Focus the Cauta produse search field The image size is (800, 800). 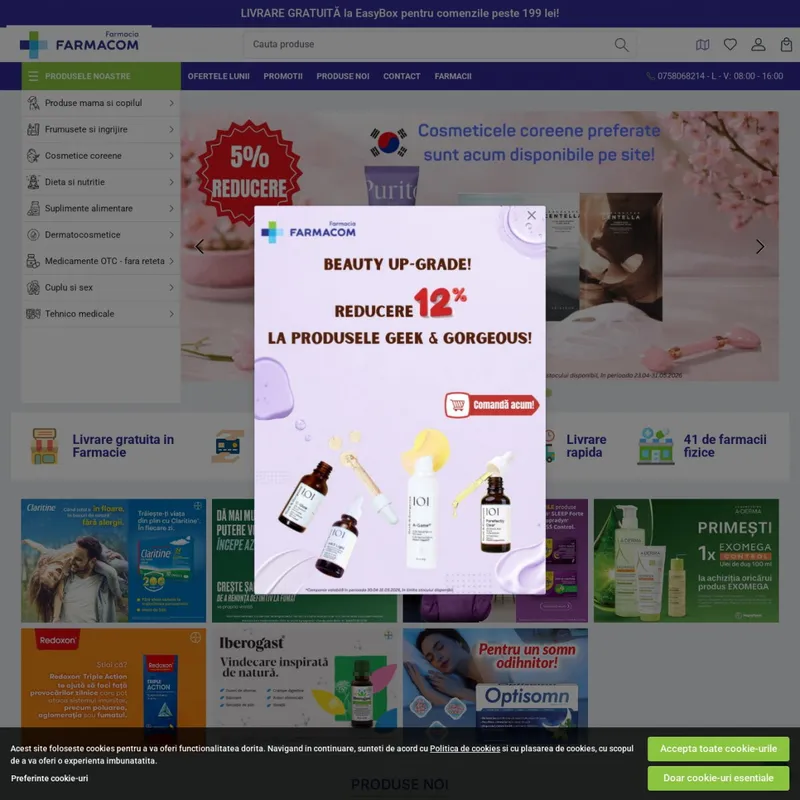click(439, 44)
